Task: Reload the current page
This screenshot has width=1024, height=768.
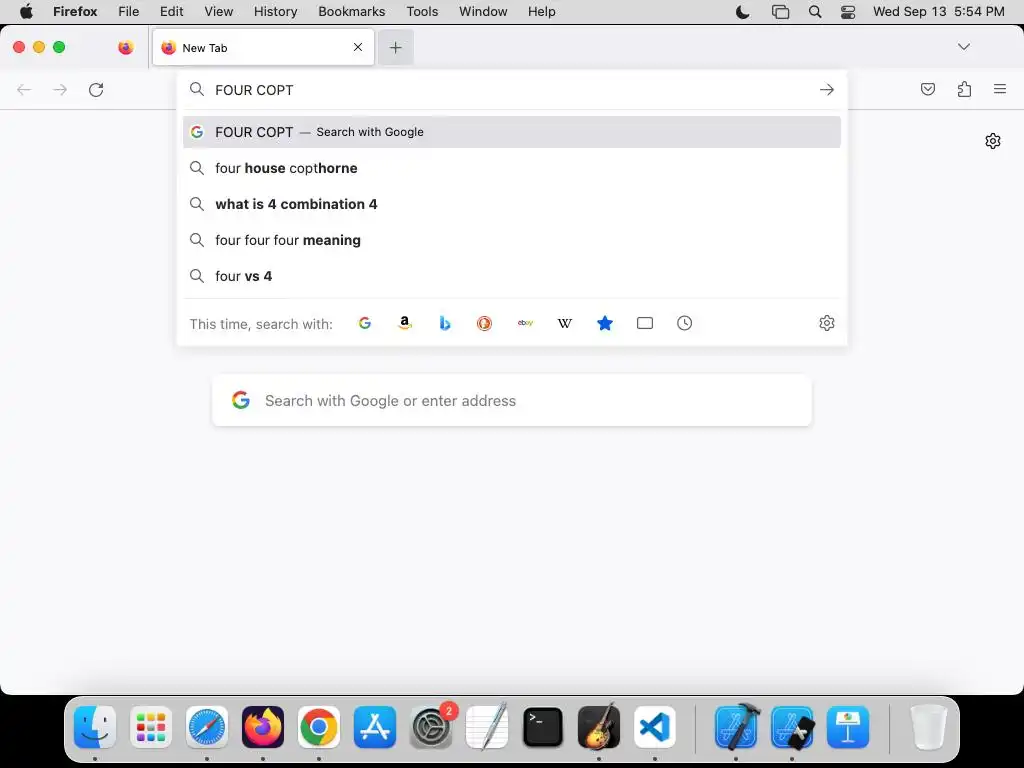Action: tap(96, 89)
